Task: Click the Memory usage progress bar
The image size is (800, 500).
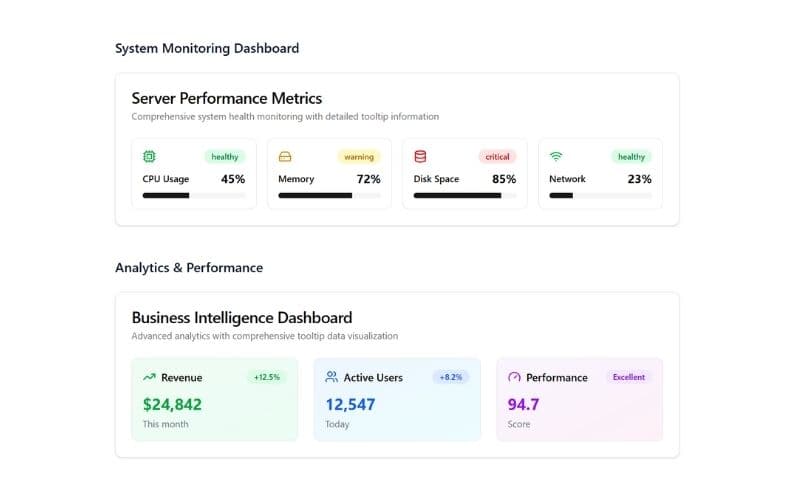Action: point(329,196)
